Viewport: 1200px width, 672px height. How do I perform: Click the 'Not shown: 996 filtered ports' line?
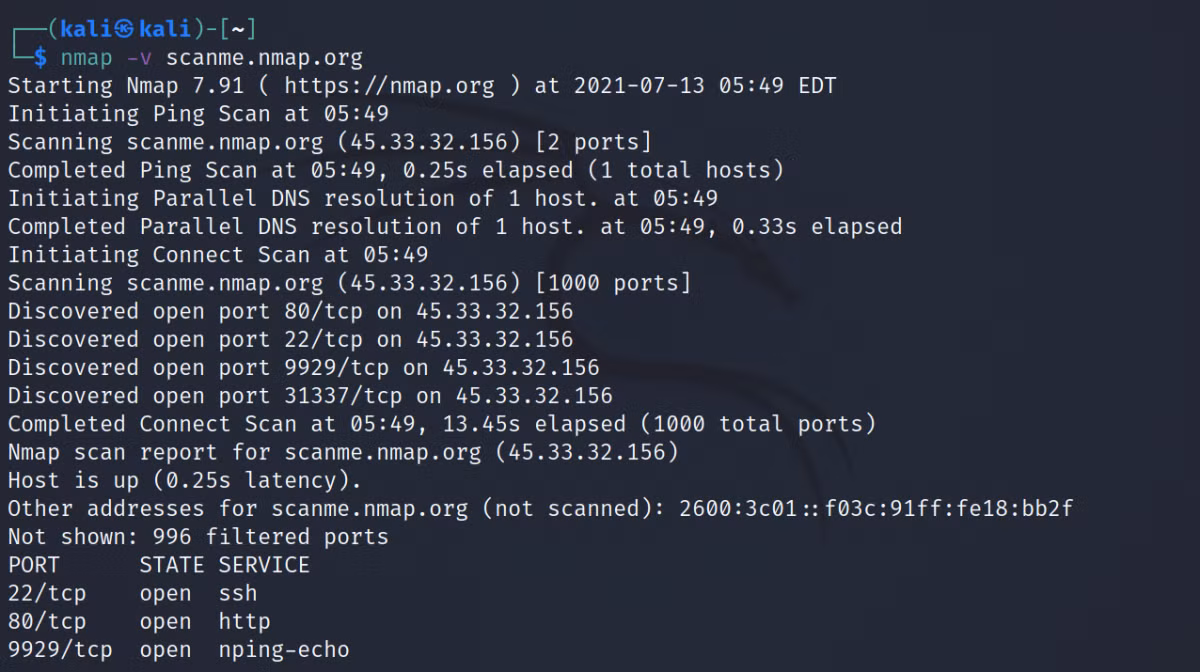[x=198, y=536]
